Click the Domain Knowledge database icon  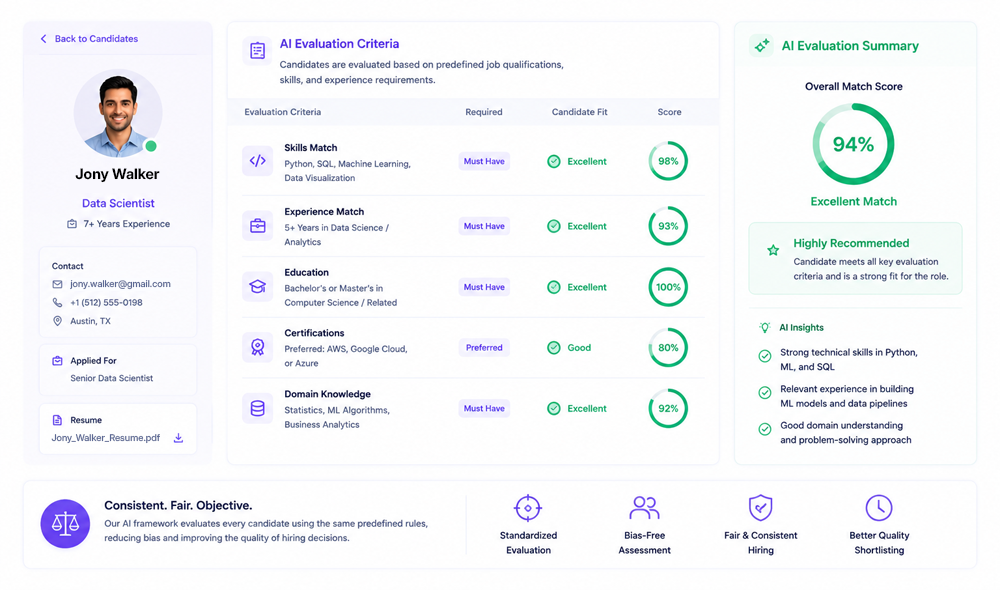(258, 408)
